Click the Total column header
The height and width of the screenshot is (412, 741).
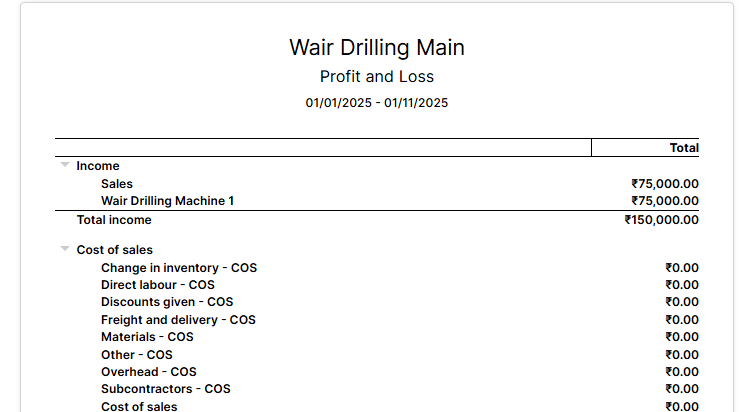pyautogui.click(x=684, y=148)
